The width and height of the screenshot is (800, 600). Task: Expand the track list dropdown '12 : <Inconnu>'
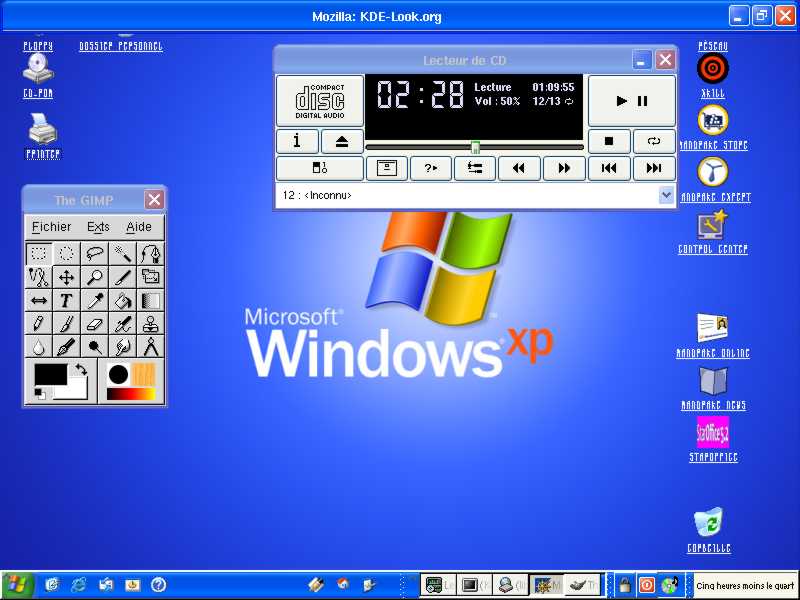(666, 195)
